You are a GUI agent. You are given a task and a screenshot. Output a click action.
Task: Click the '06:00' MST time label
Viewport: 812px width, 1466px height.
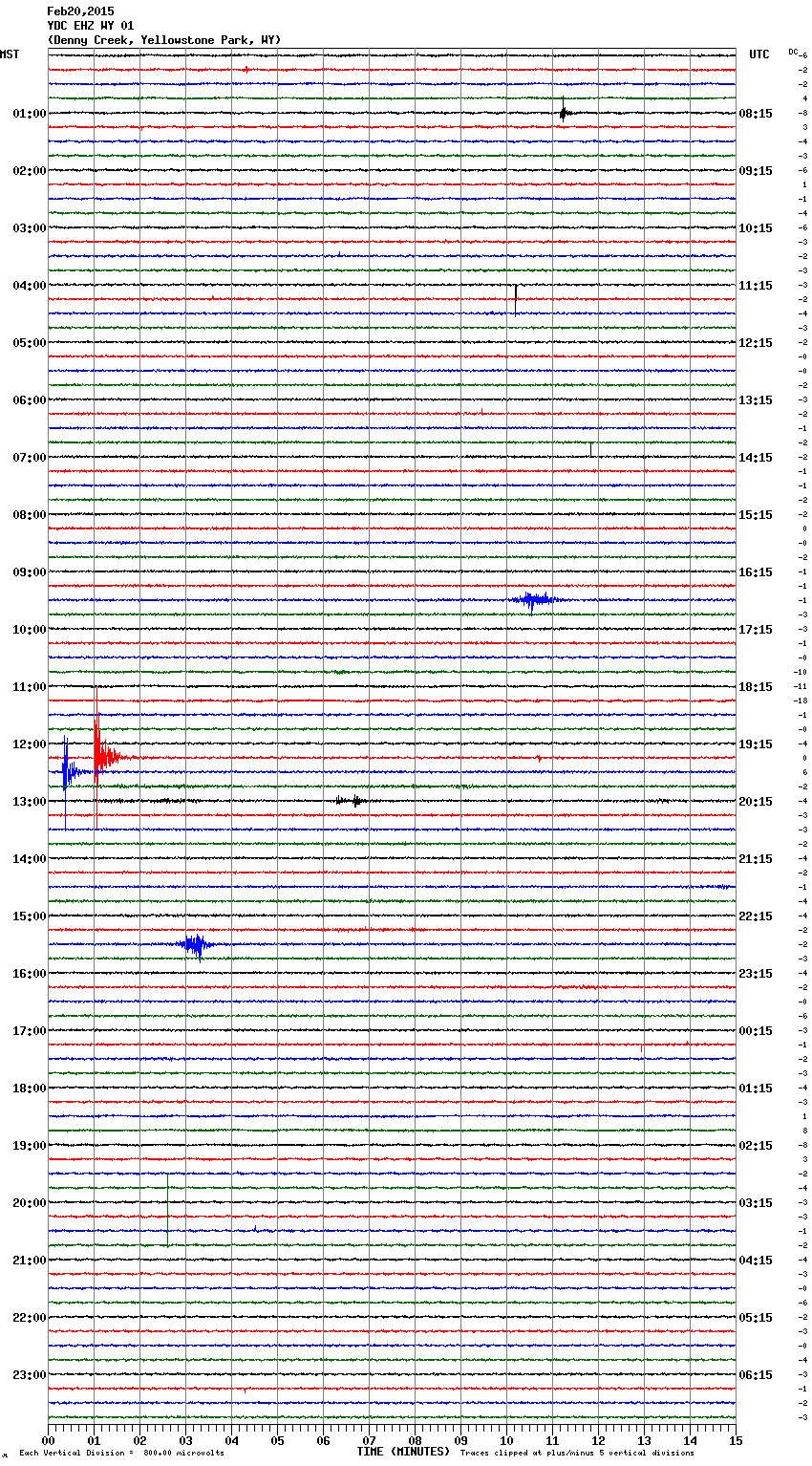click(x=30, y=400)
